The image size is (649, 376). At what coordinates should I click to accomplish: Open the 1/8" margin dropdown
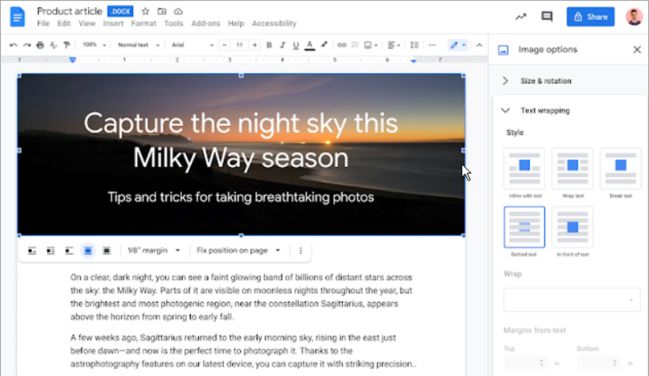pyautogui.click(x=154, y=251)
